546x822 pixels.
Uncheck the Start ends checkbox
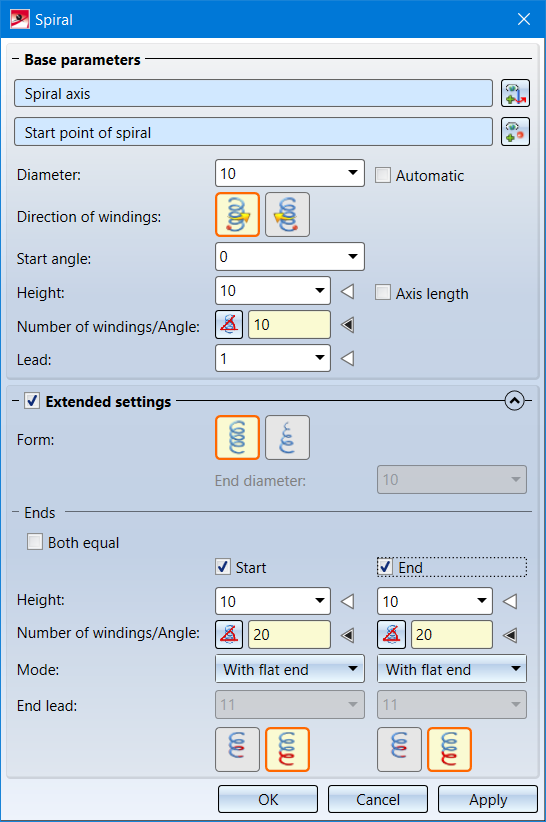pyautogui.click(x=223, y=567)
